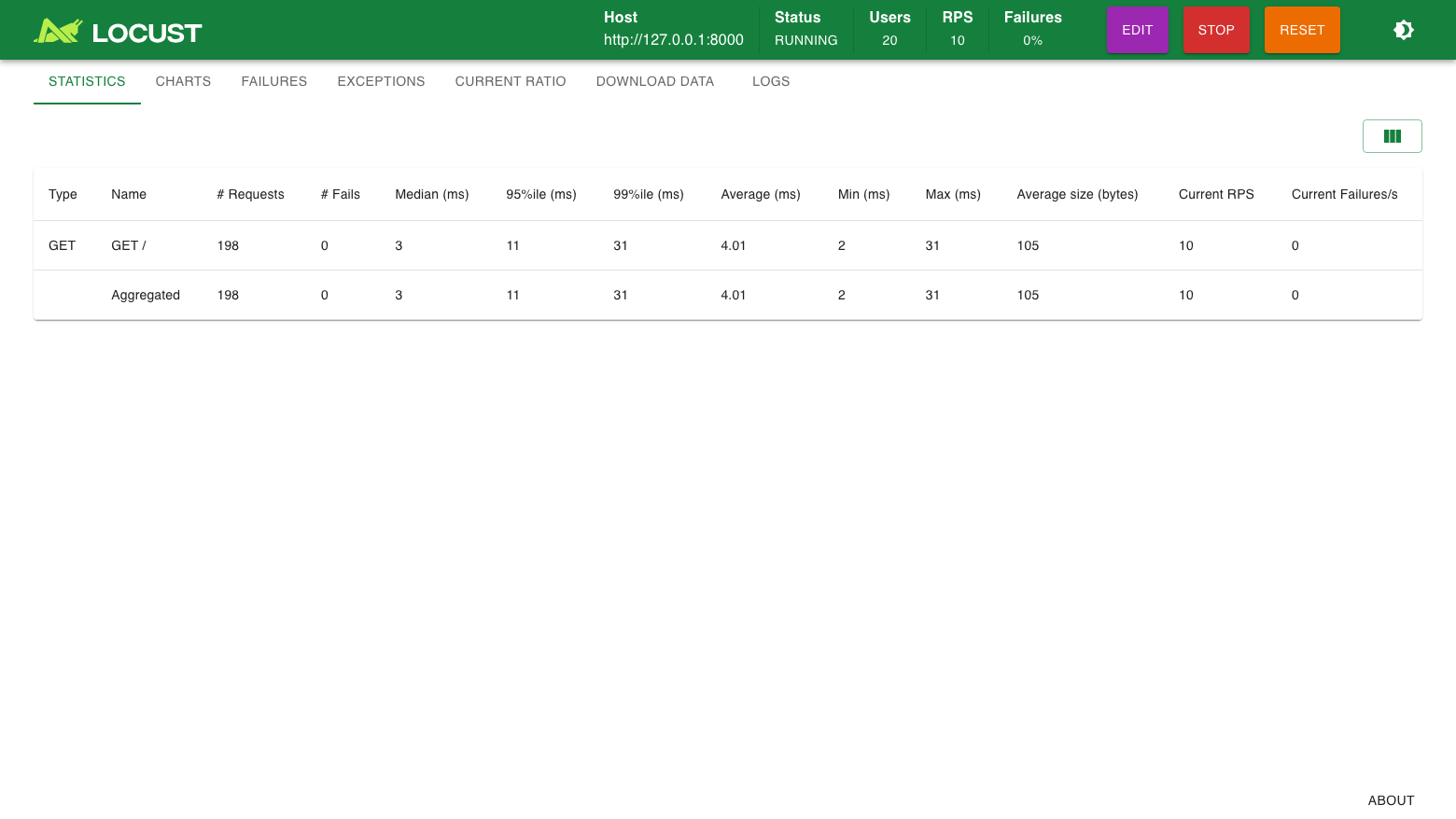Click the Edit button
Screen dimensions: 1456x819
[x=1137, y=30]
